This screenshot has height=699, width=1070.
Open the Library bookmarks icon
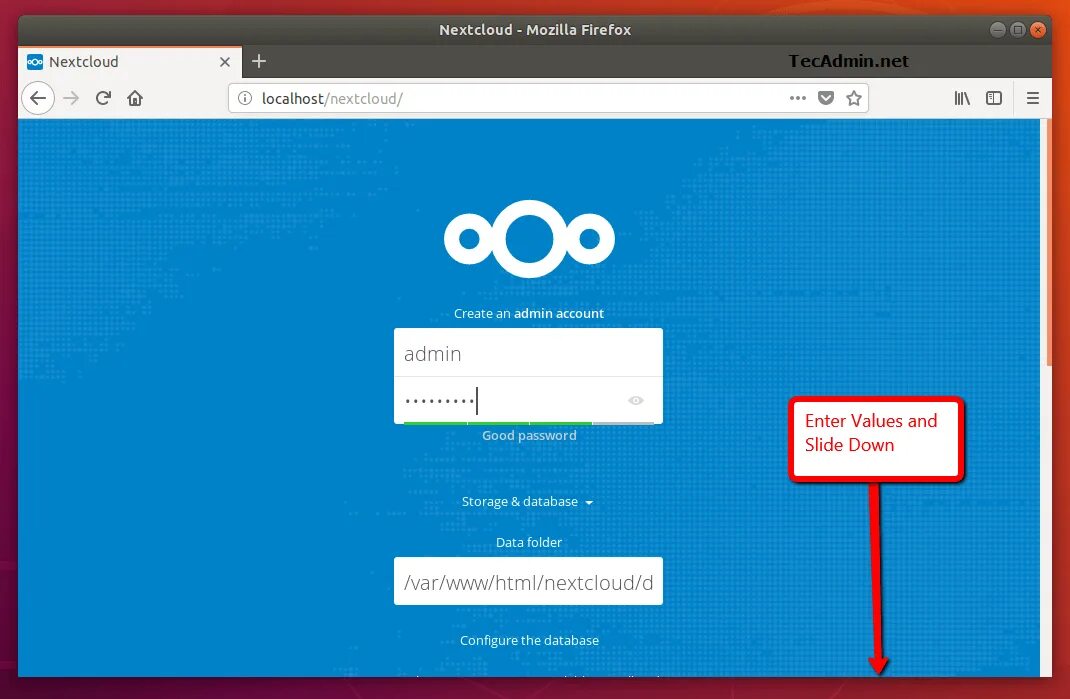(x=962, y=98)
